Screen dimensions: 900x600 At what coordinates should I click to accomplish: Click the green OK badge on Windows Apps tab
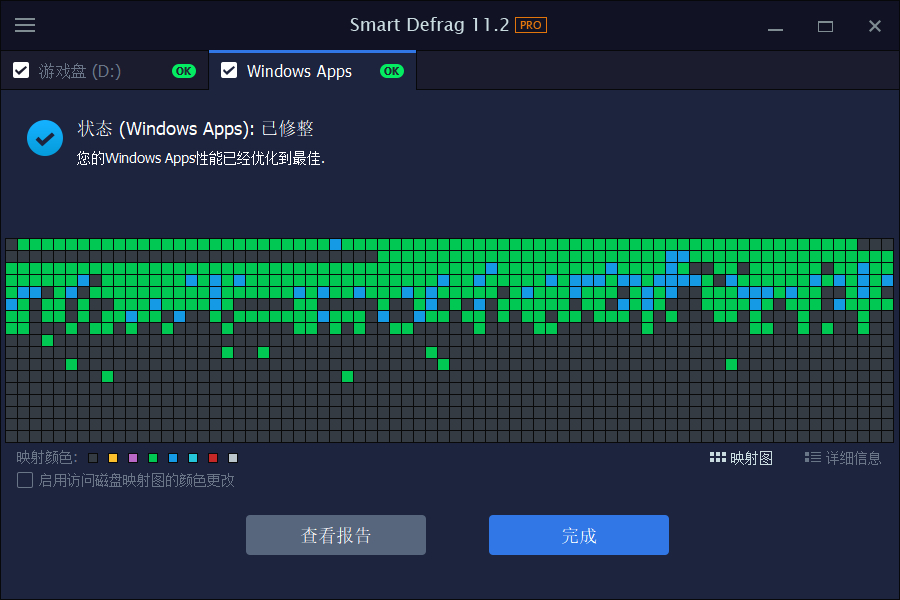[391, 71]
